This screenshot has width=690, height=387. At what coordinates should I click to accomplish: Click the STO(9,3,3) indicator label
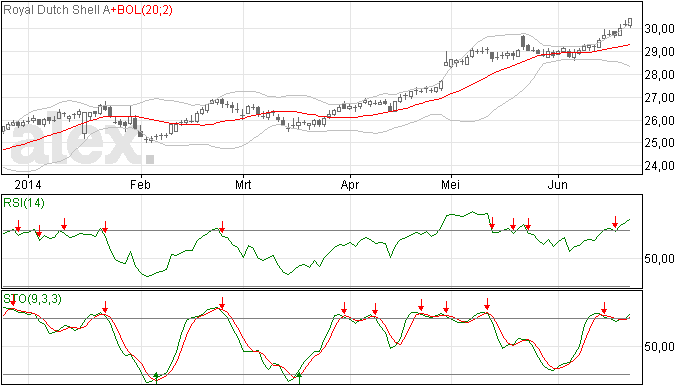(33, 299)
